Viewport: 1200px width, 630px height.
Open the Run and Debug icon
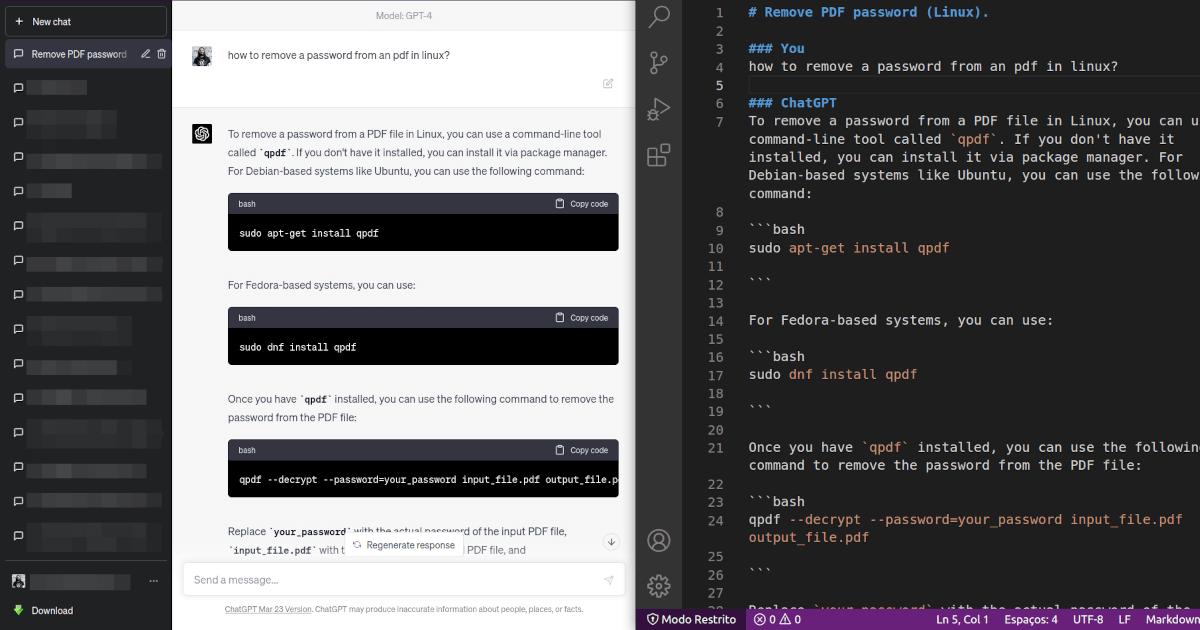[x=659, y=109]
